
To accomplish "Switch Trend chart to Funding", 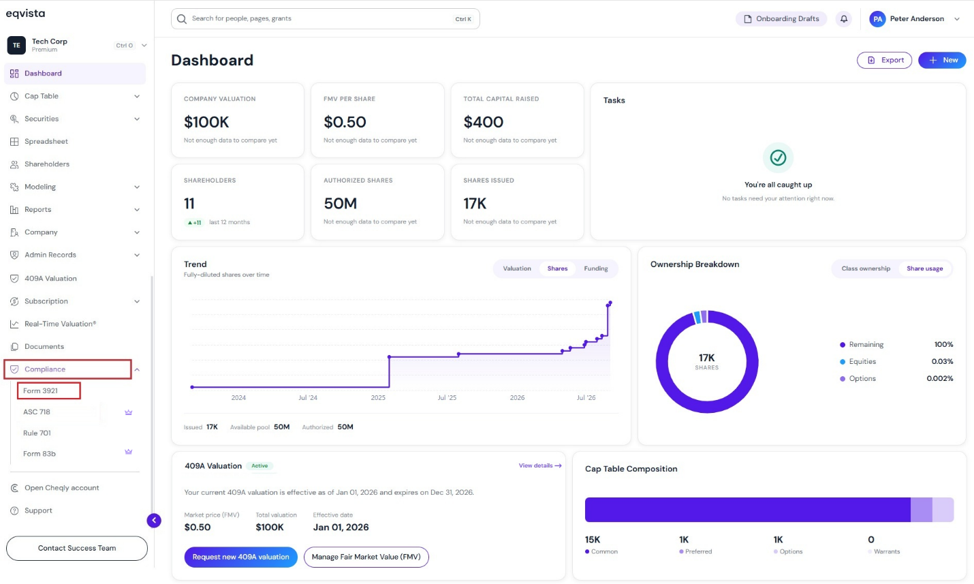I will point(596,268).
